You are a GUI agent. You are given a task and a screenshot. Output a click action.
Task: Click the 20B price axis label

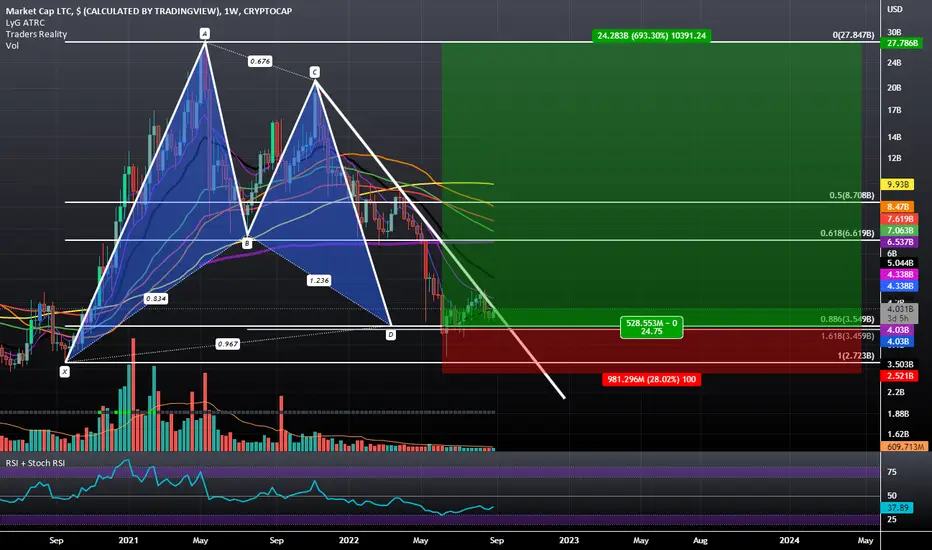[x=894, y=87]
